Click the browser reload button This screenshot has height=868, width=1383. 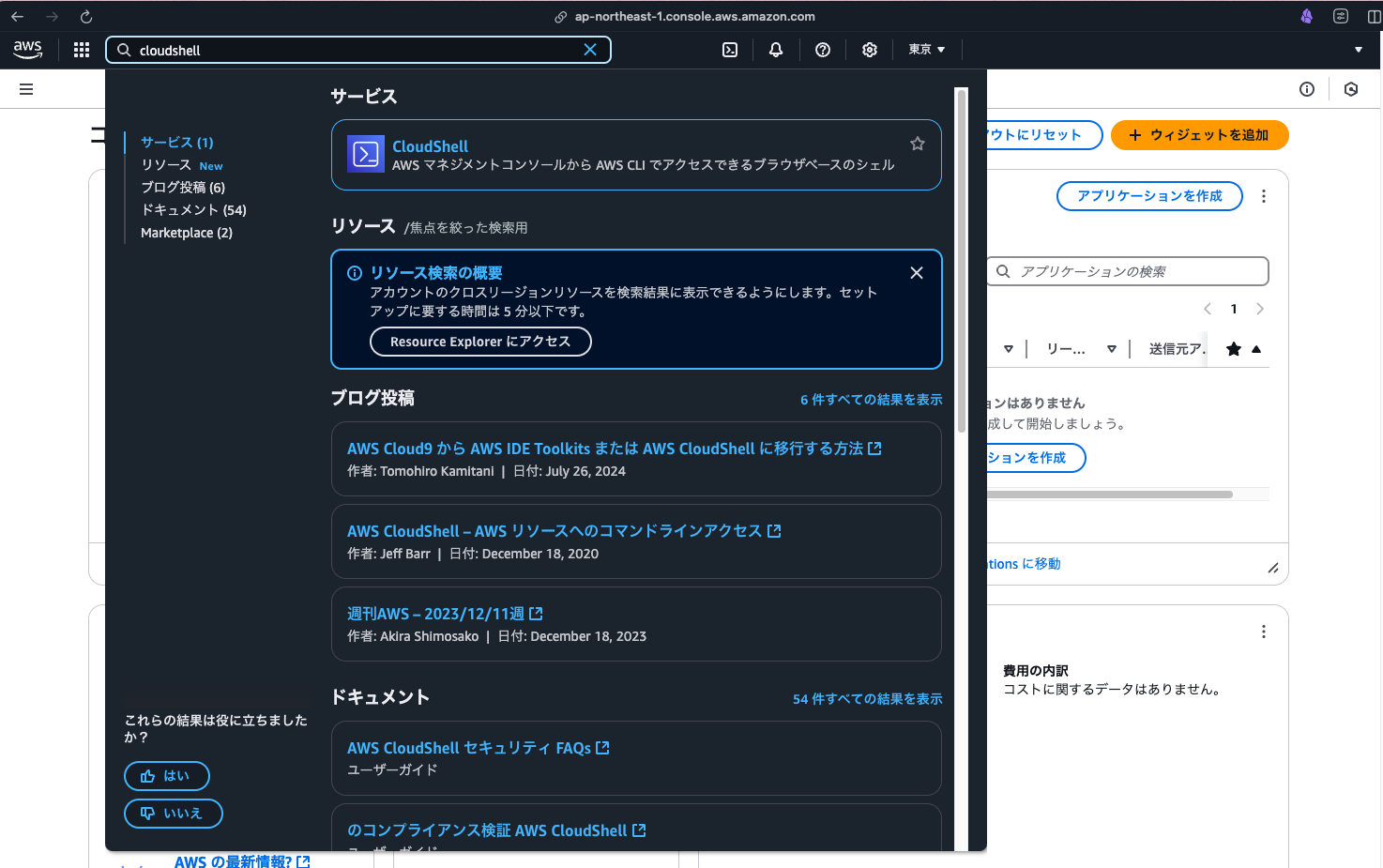[85, 17]
